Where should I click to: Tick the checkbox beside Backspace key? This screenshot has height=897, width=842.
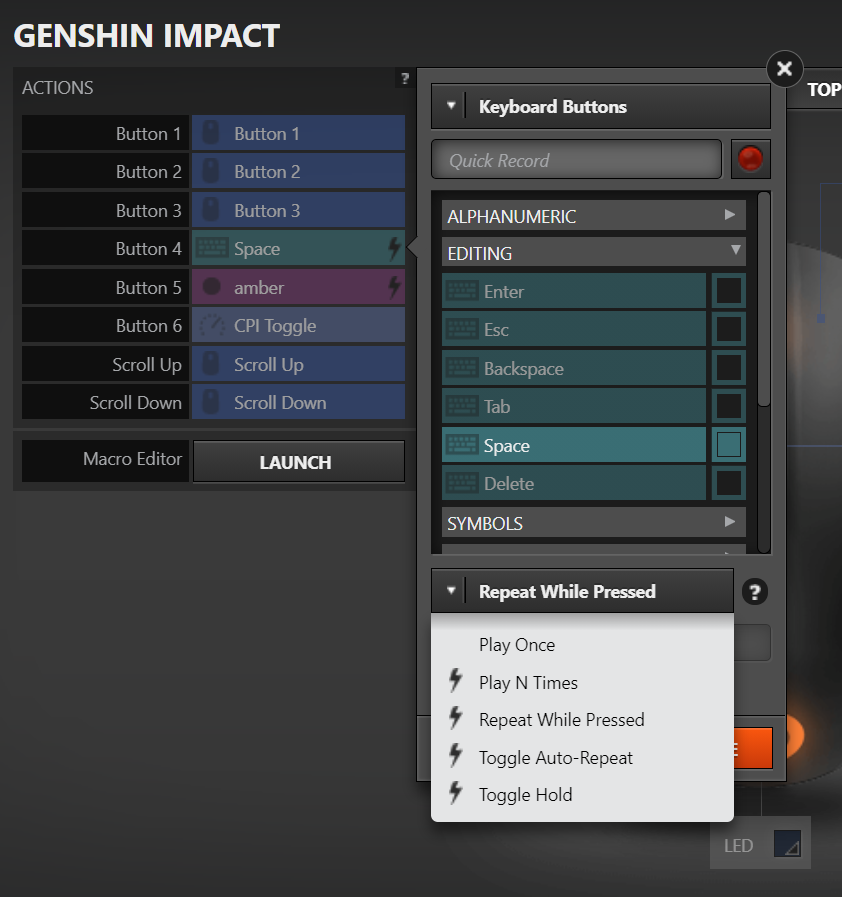pos(729,368)
